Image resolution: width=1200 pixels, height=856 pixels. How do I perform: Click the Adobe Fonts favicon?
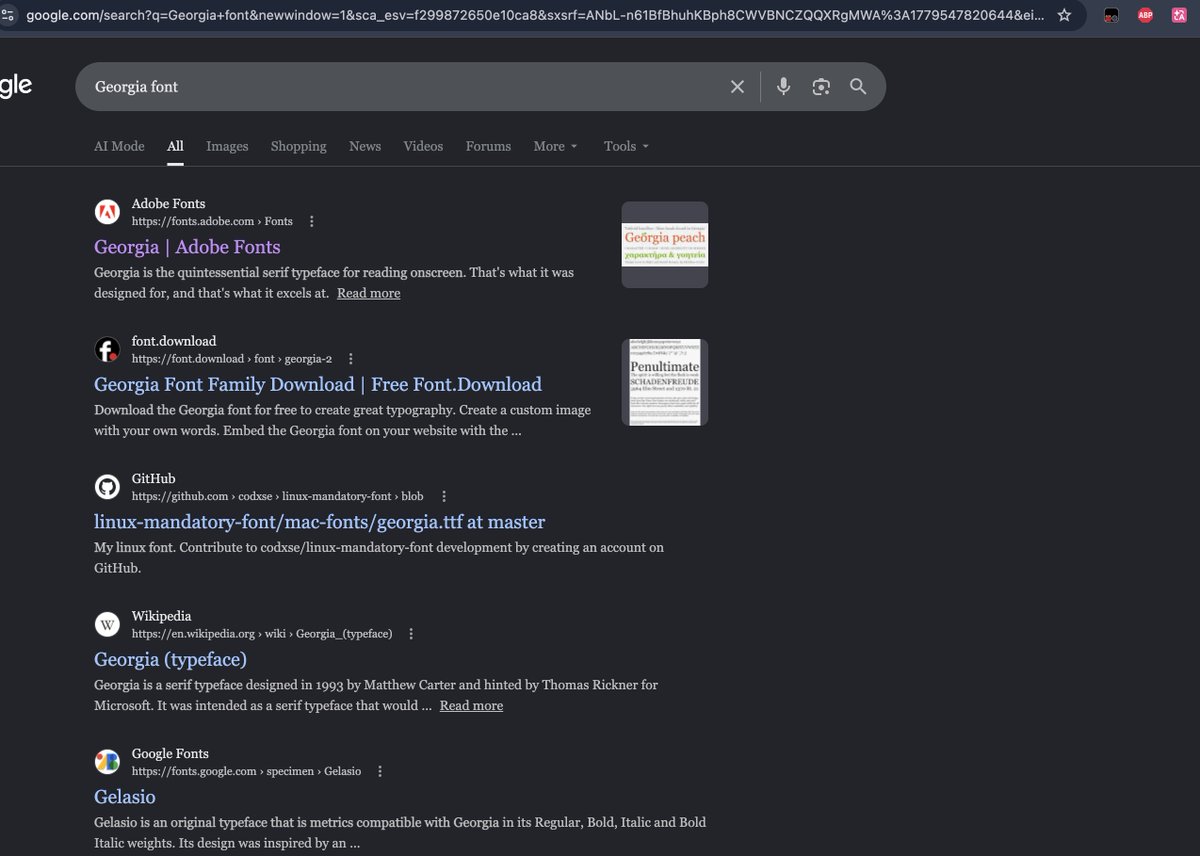click(x=107, y=212)
